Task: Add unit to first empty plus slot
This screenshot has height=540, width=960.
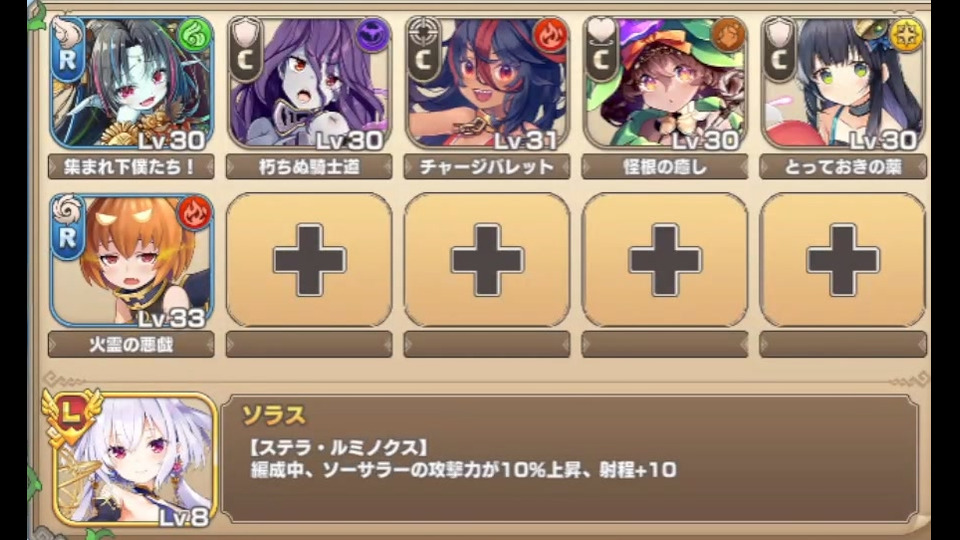Action: pyautogui.click(x=309, y=261)
